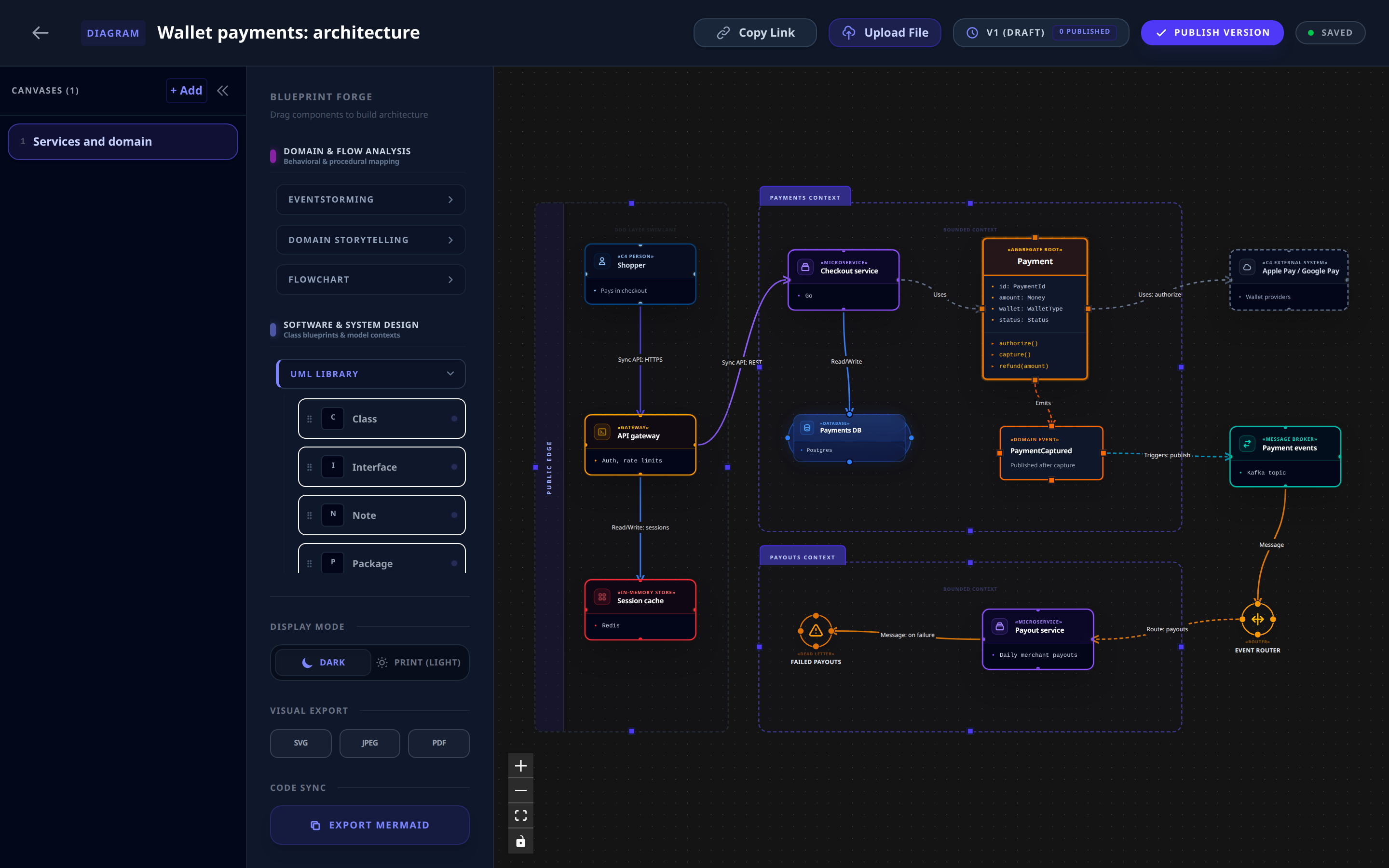The height and width of the screenshot is (868, 1389).
Task: Click the back arrow icon
Action: coord(40,33)
